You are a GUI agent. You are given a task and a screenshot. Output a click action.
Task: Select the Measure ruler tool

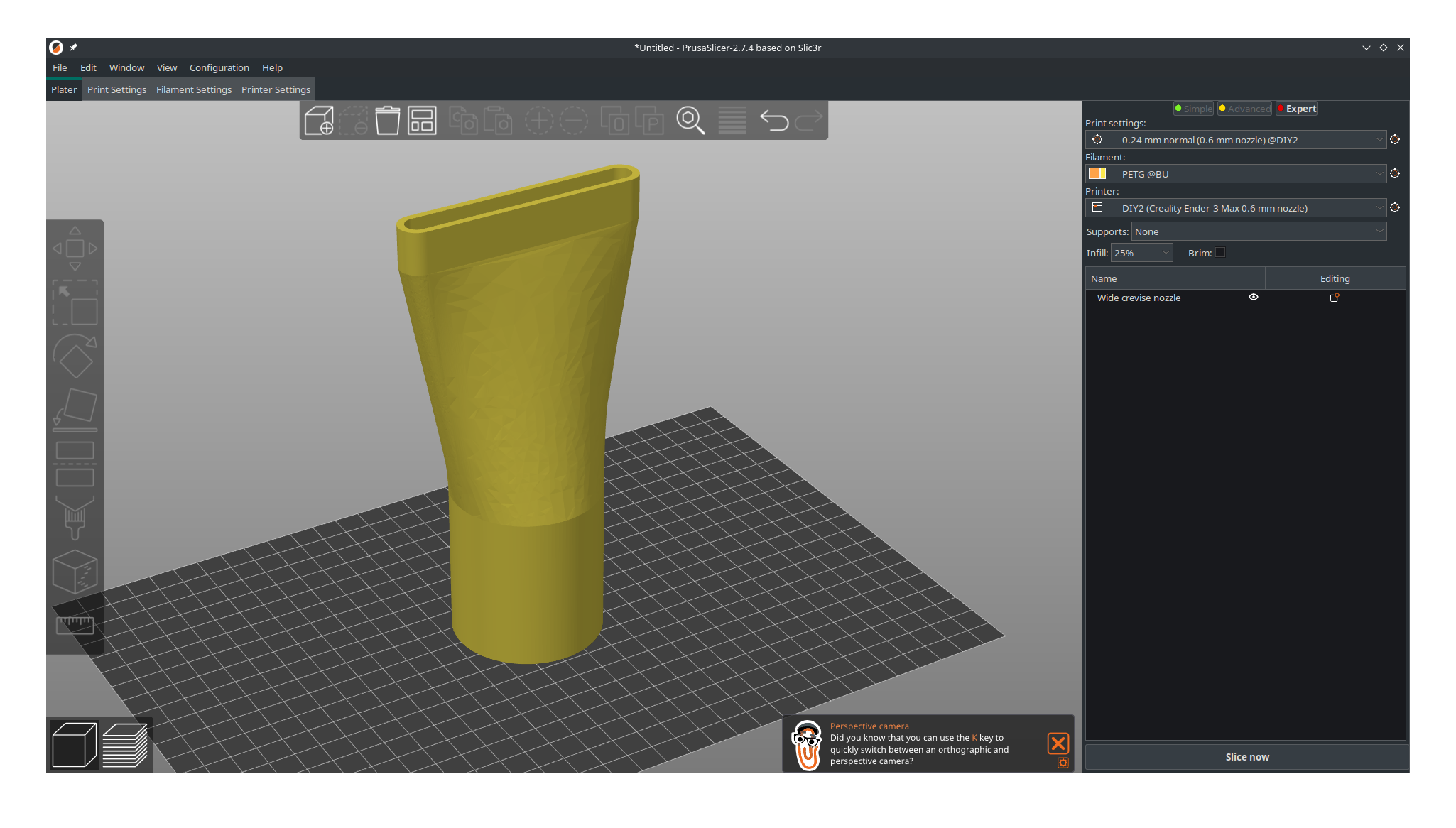click(75, 625)
